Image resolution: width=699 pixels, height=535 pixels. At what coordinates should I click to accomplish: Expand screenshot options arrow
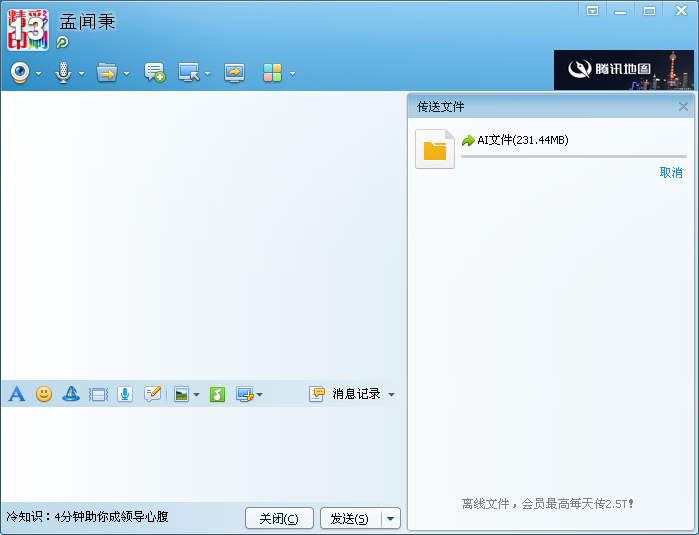(260, 395)
